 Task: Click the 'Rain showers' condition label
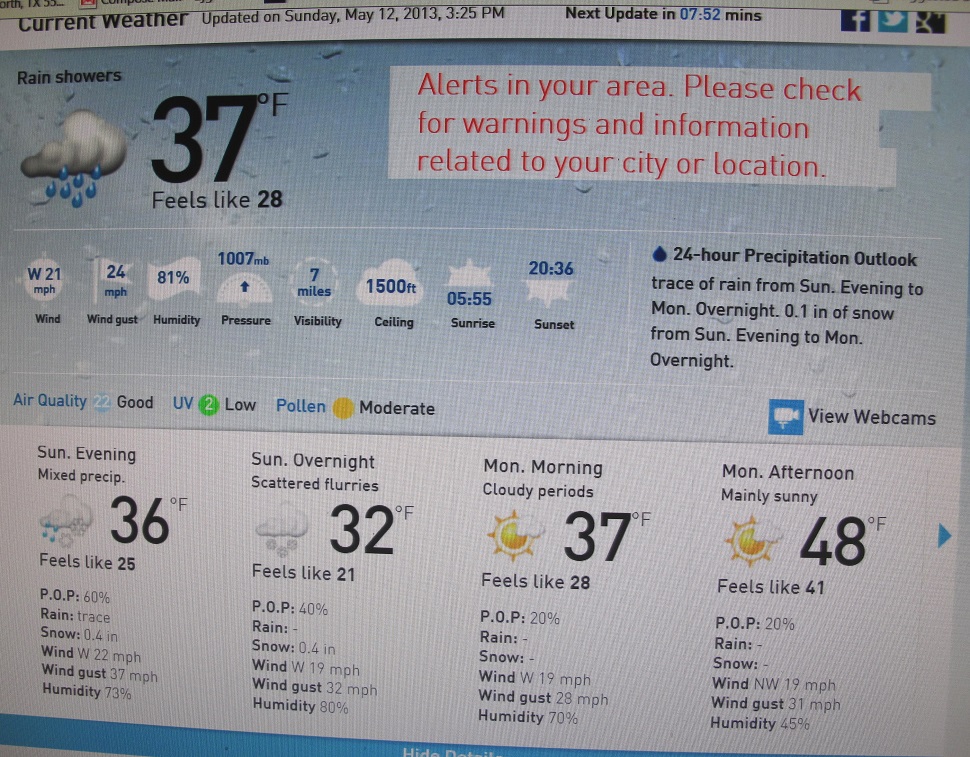[69, 77]
